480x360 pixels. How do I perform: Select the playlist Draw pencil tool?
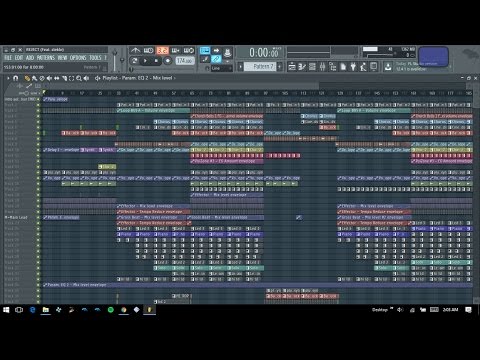click(27, 78)
